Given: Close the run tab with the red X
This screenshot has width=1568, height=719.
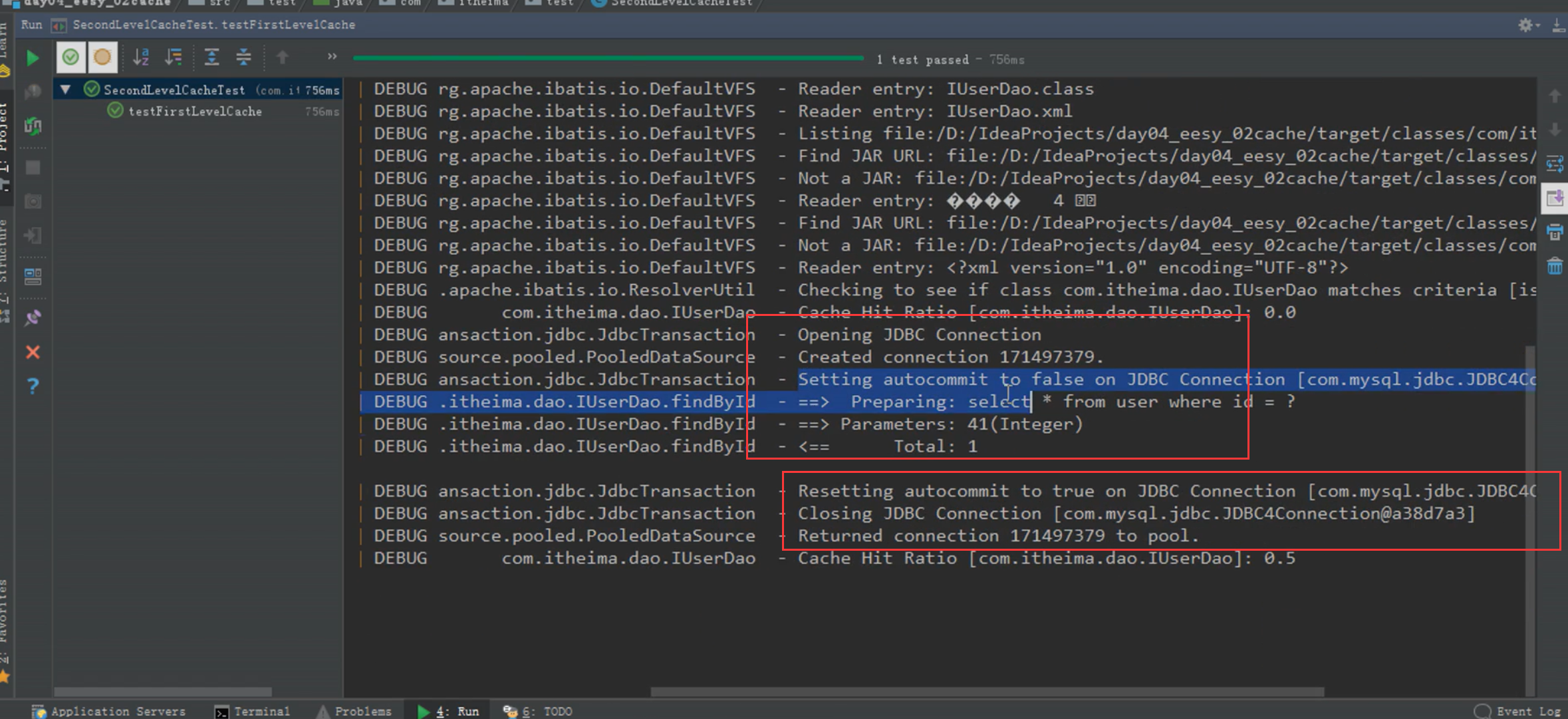Looking at the screenshot, I should (33, 352).
